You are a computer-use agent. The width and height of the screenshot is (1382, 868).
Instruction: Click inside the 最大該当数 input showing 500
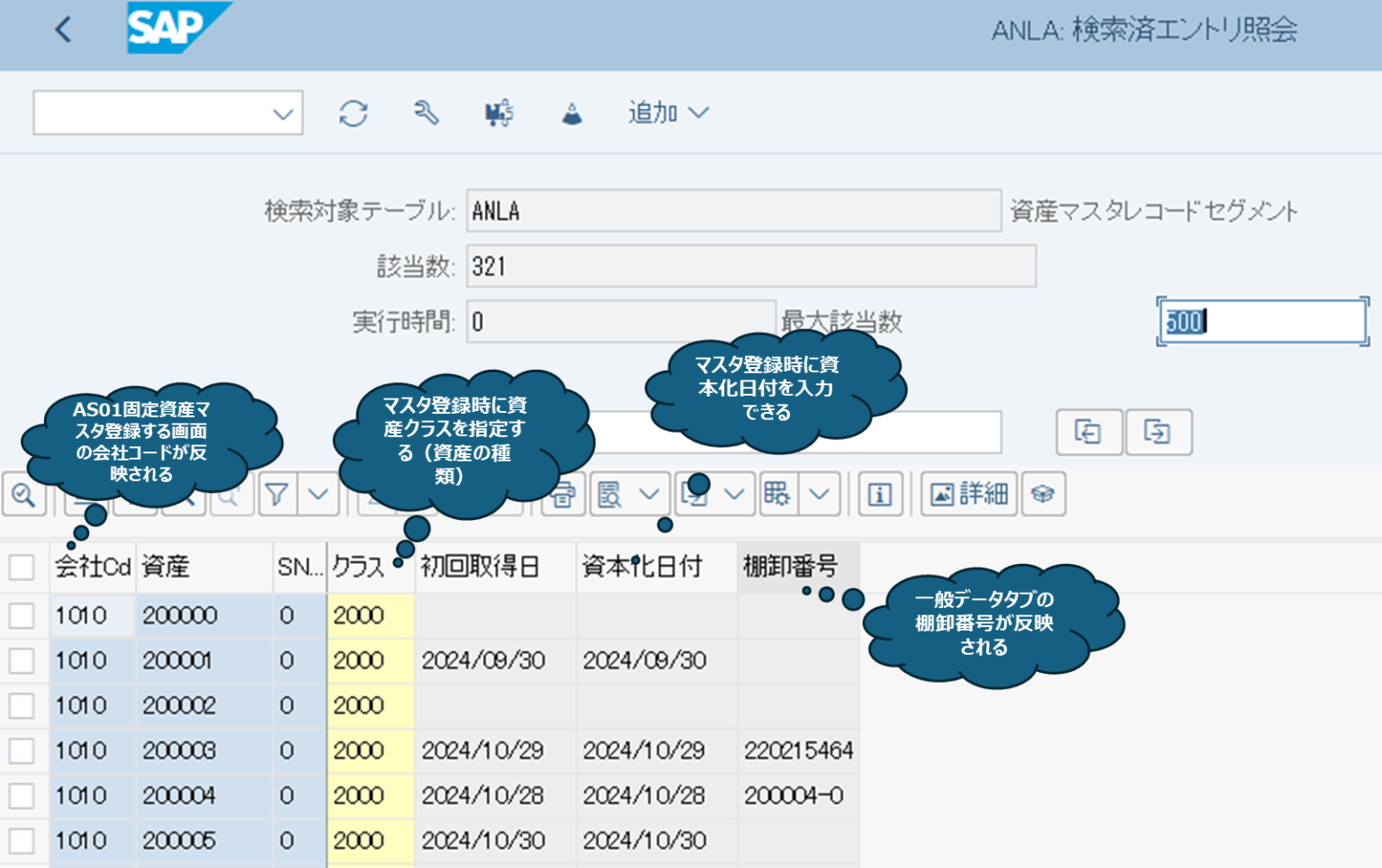tap(1260, 321)
